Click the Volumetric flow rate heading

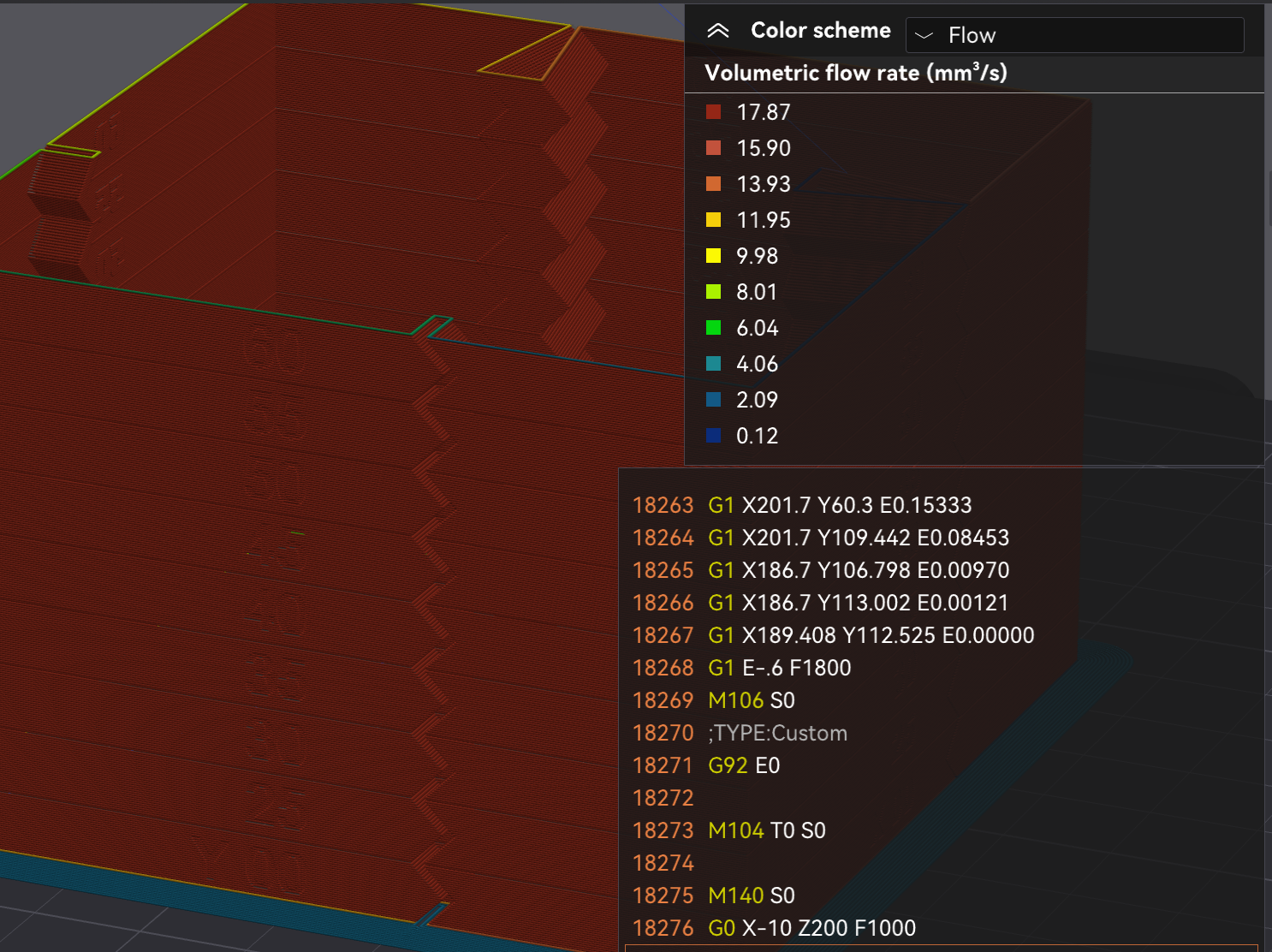pyautogui.click(x=856, y=73)
